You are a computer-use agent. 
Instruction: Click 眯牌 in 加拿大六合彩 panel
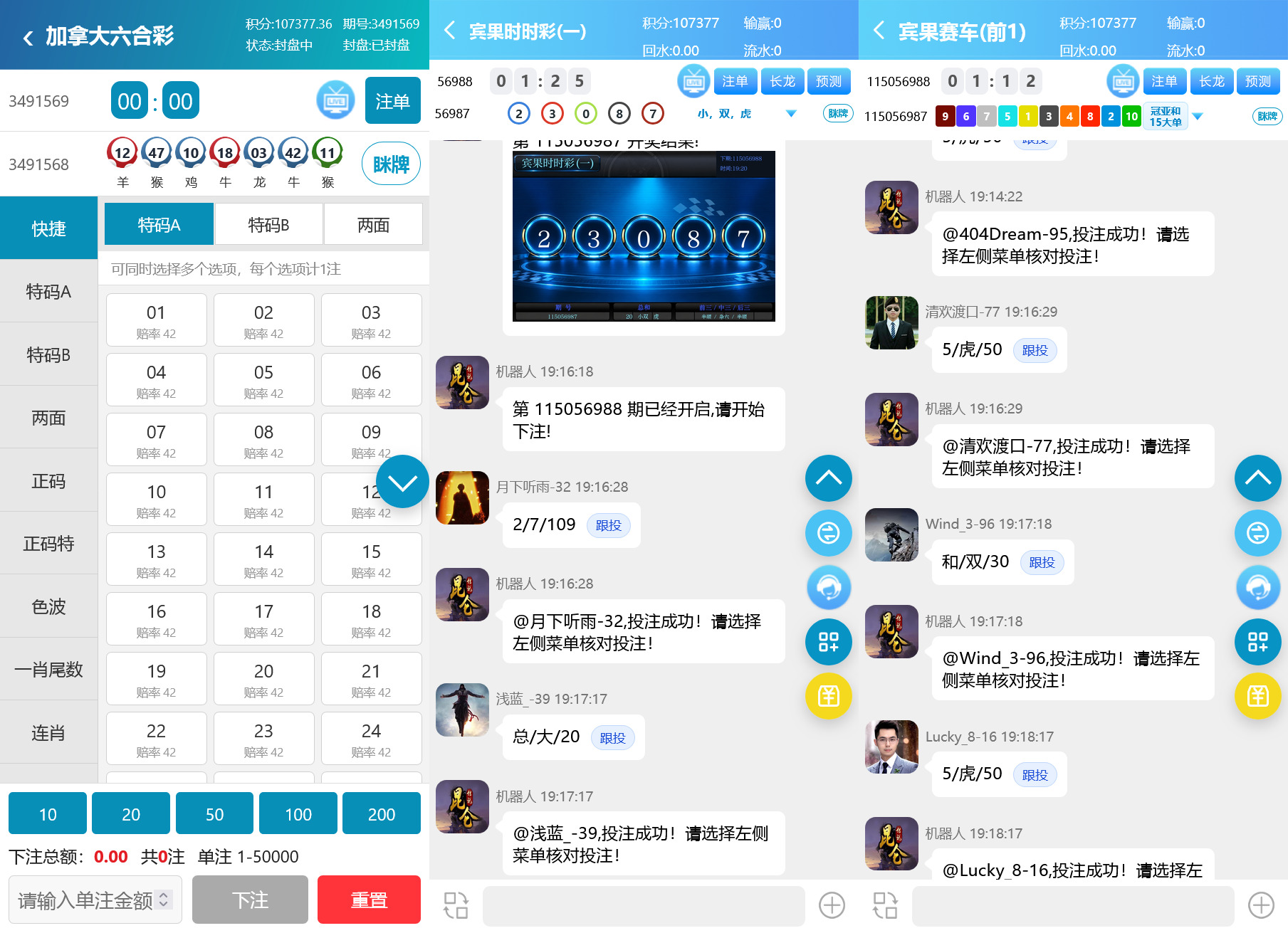[x=391, y=164]
